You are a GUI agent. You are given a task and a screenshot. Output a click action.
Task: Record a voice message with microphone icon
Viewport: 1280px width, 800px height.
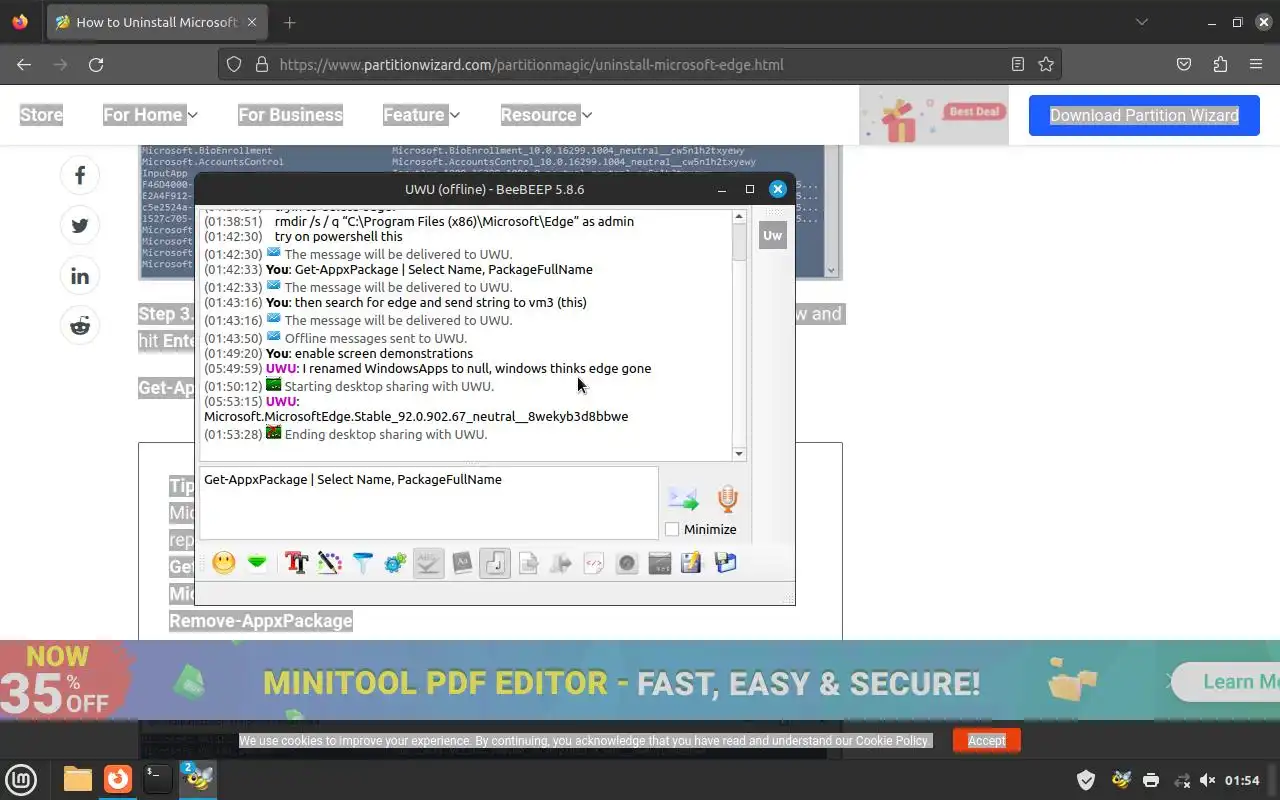(727, 498)
